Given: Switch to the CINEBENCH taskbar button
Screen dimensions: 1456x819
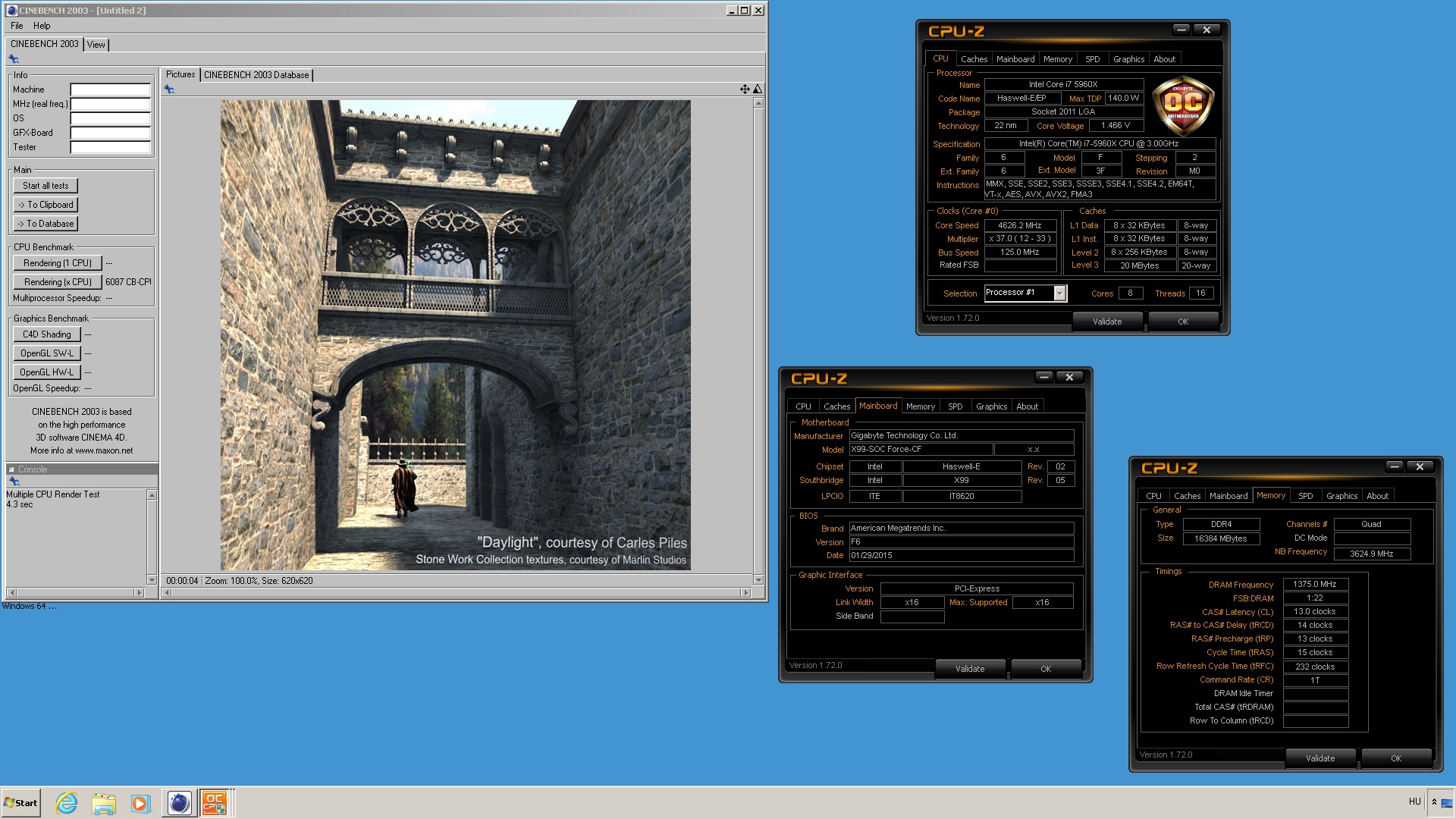Looking at the screenshot, I should pos(179,802).
